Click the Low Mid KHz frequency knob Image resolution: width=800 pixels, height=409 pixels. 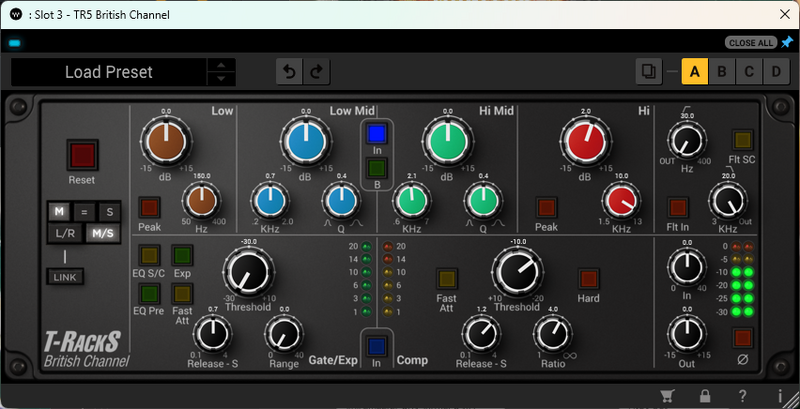[x=270, y=201]
